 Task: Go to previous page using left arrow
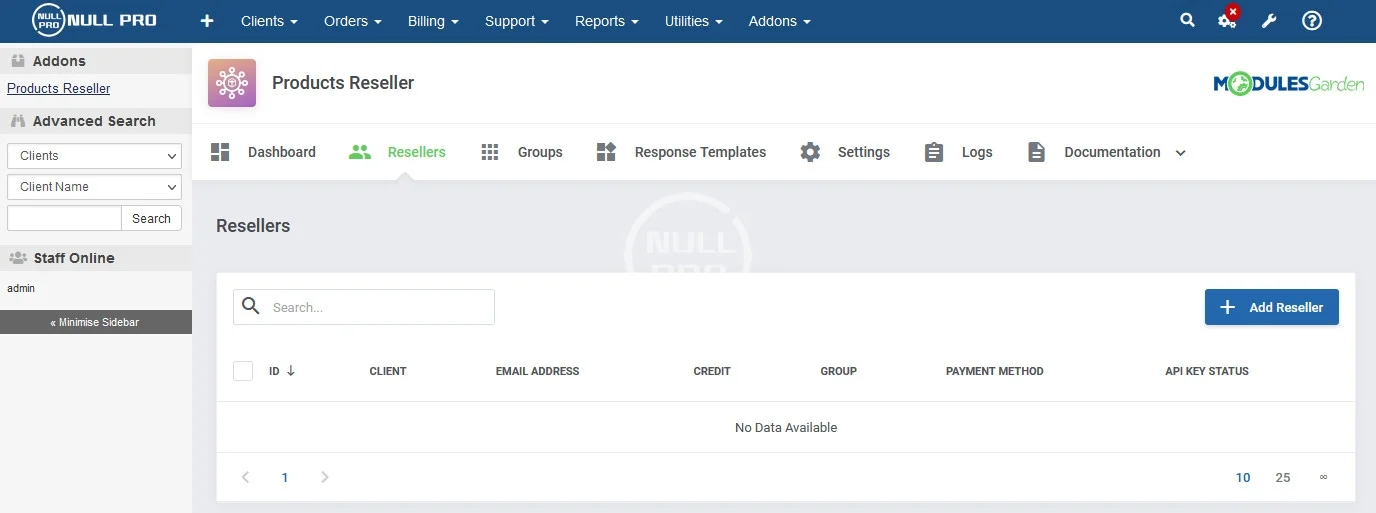pos(246,477)
